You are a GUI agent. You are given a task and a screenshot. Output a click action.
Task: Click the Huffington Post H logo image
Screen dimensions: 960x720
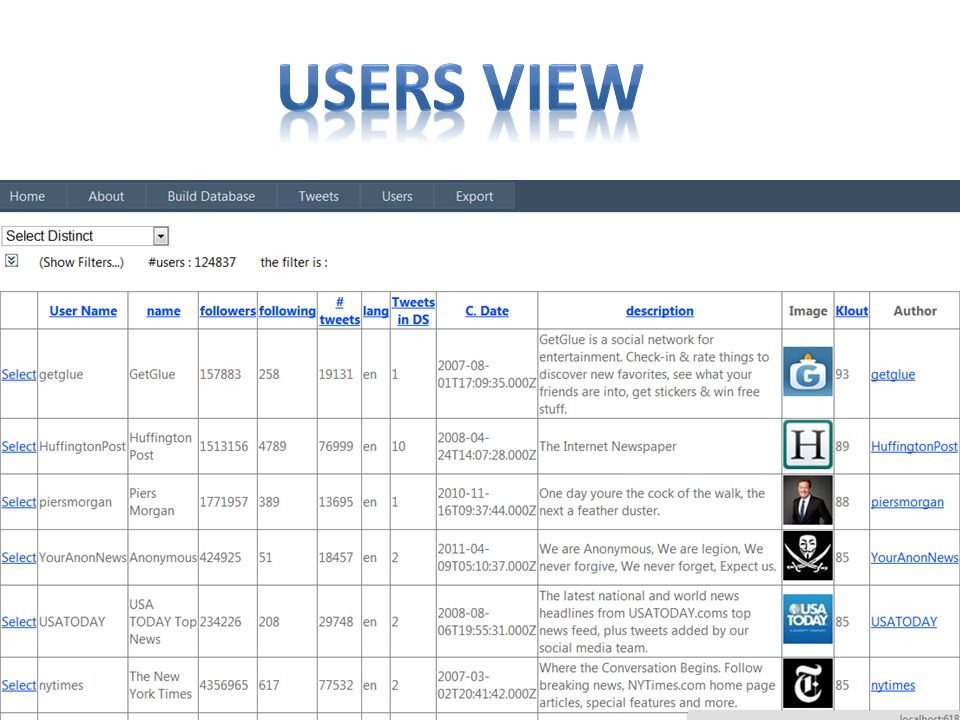pyautogui.click(x=808, y=444)
